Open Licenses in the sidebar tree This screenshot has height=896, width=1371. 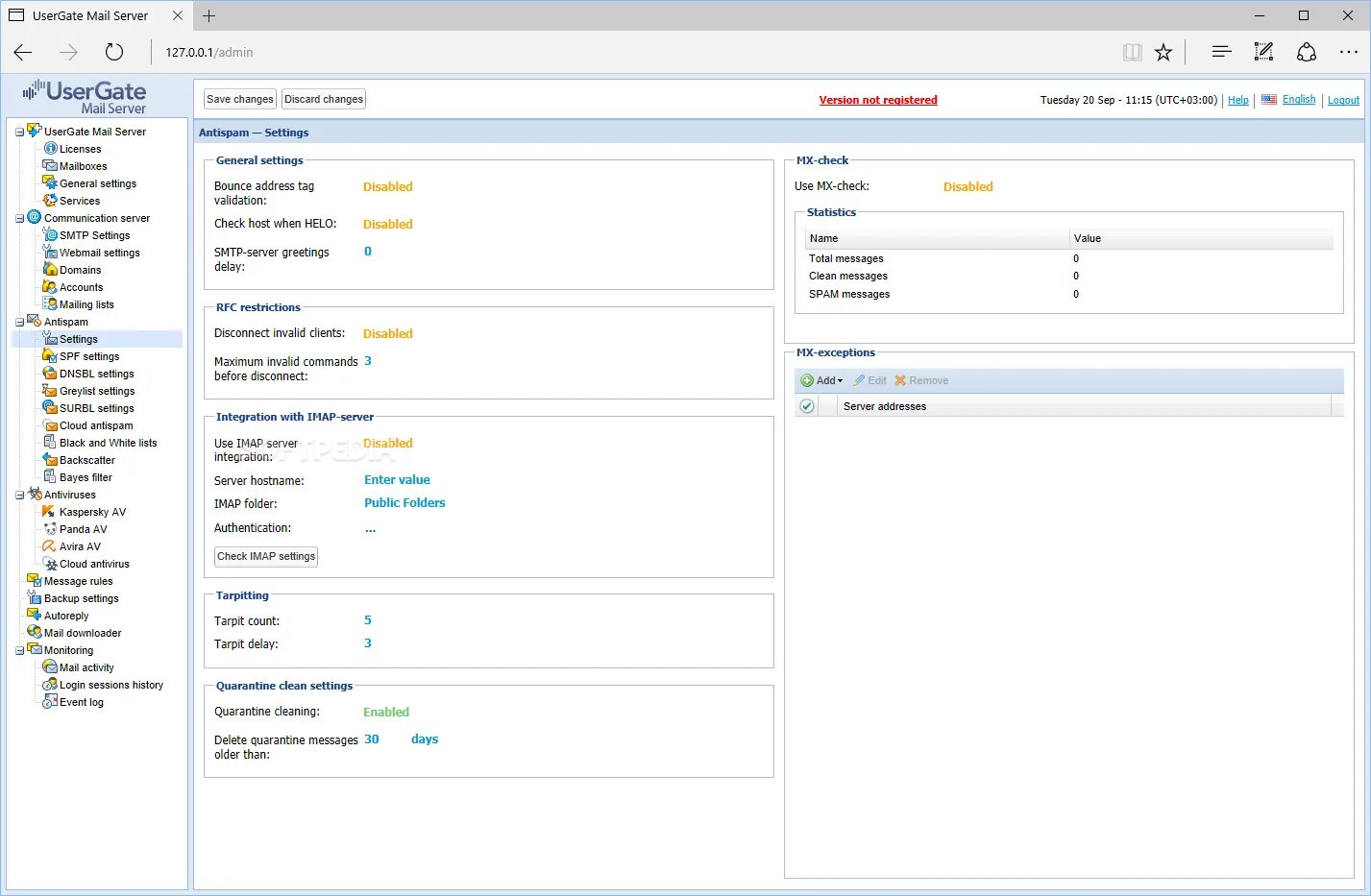80,149
